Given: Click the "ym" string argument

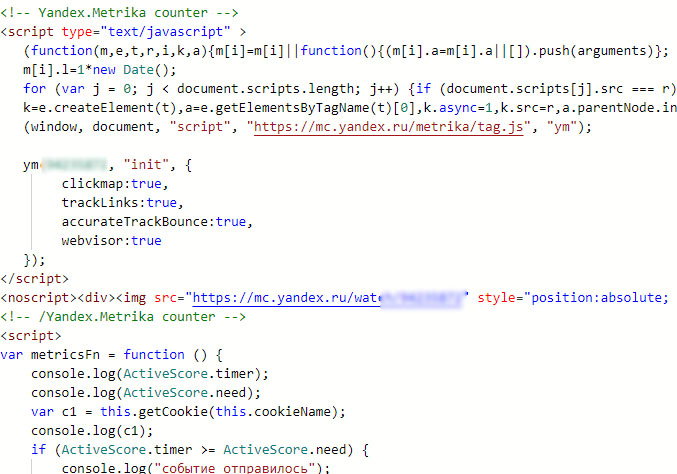Looking at the screenshot, I should (x=562, y=127).
